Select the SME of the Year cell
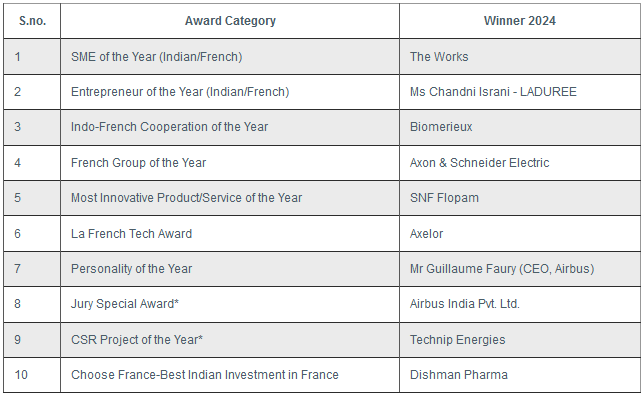 coord(157,57)
